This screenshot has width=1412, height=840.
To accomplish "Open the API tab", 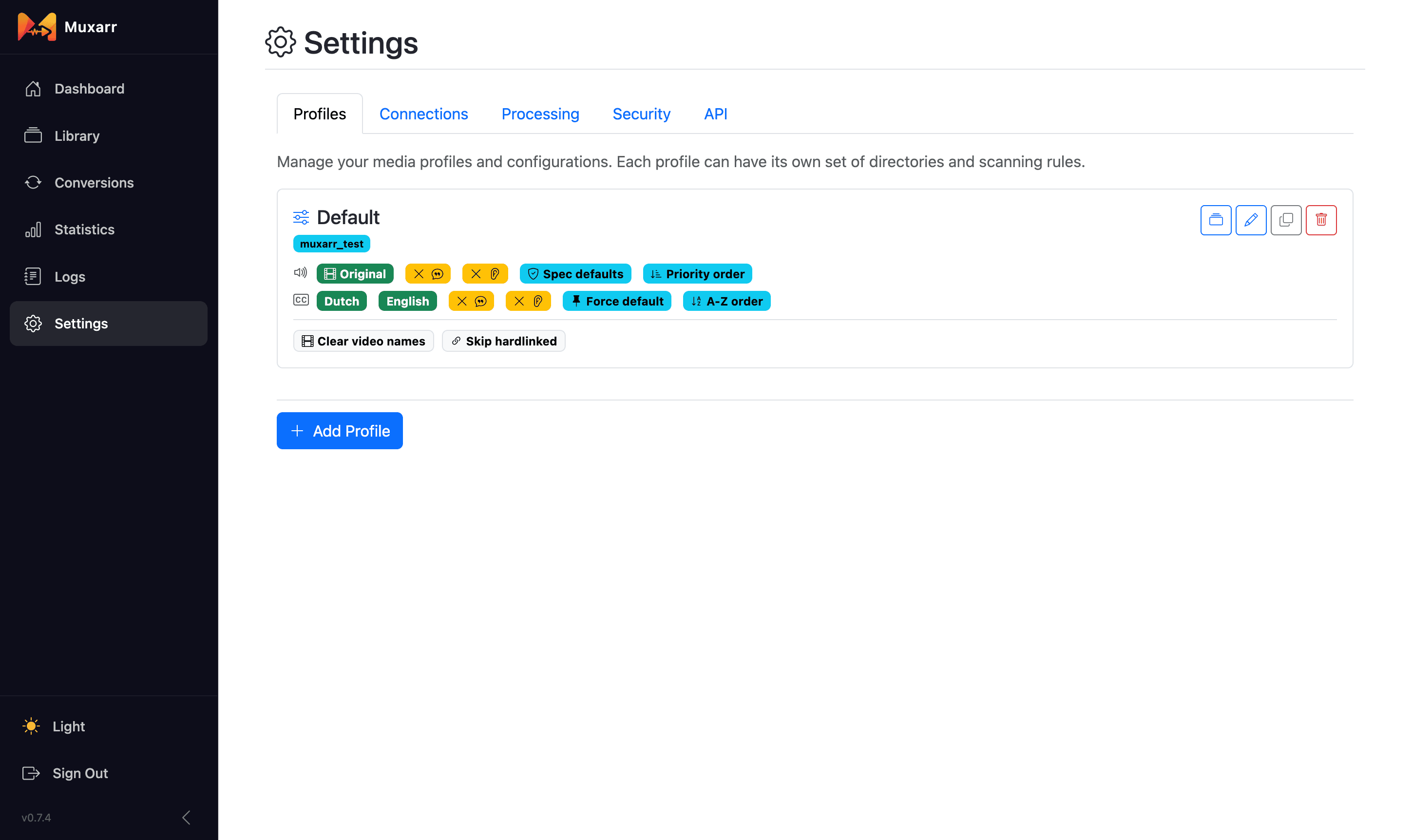I will click(716, 114).
